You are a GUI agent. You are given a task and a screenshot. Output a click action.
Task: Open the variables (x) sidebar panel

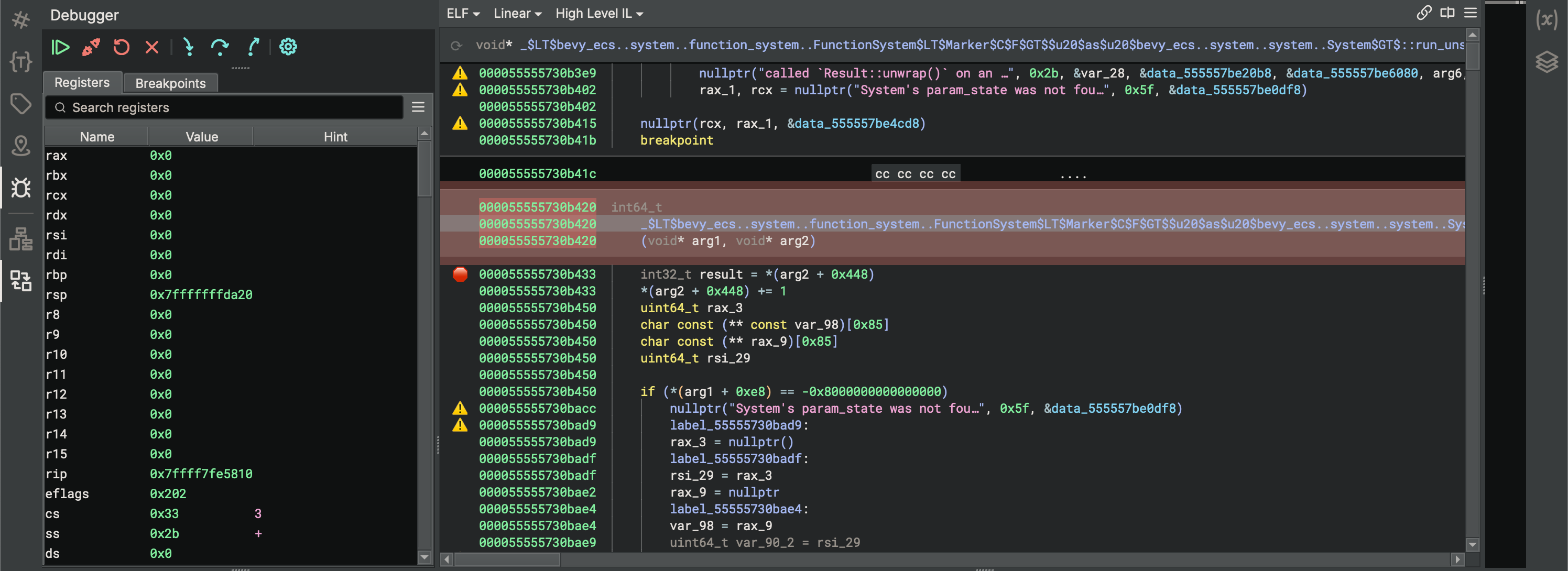pyautogui.click(x=1547, y=20)
